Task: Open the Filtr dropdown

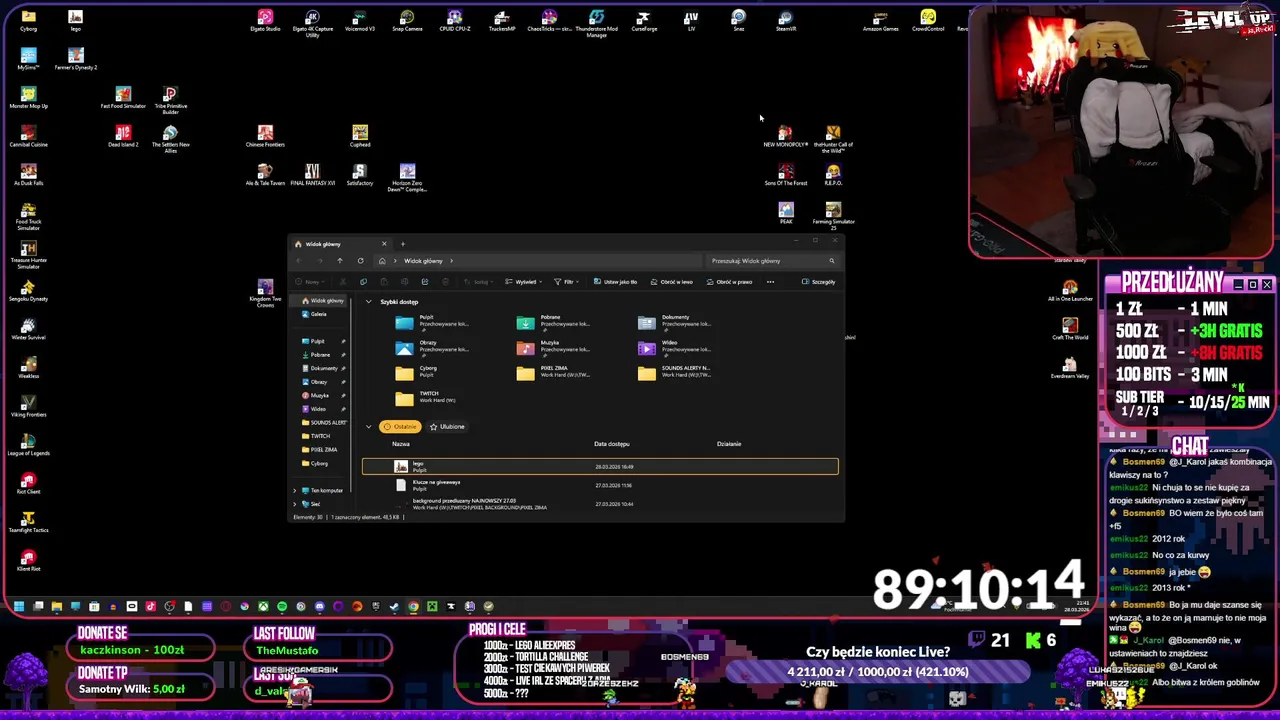Action: (x=565, y=282)
